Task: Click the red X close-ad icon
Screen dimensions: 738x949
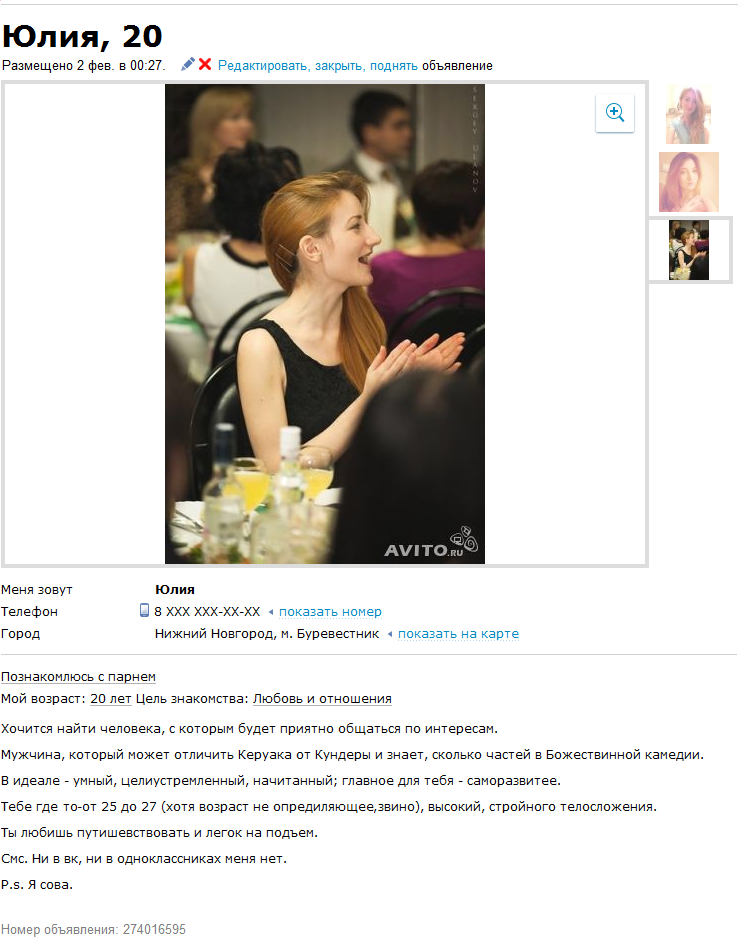Action: point(205,64)
